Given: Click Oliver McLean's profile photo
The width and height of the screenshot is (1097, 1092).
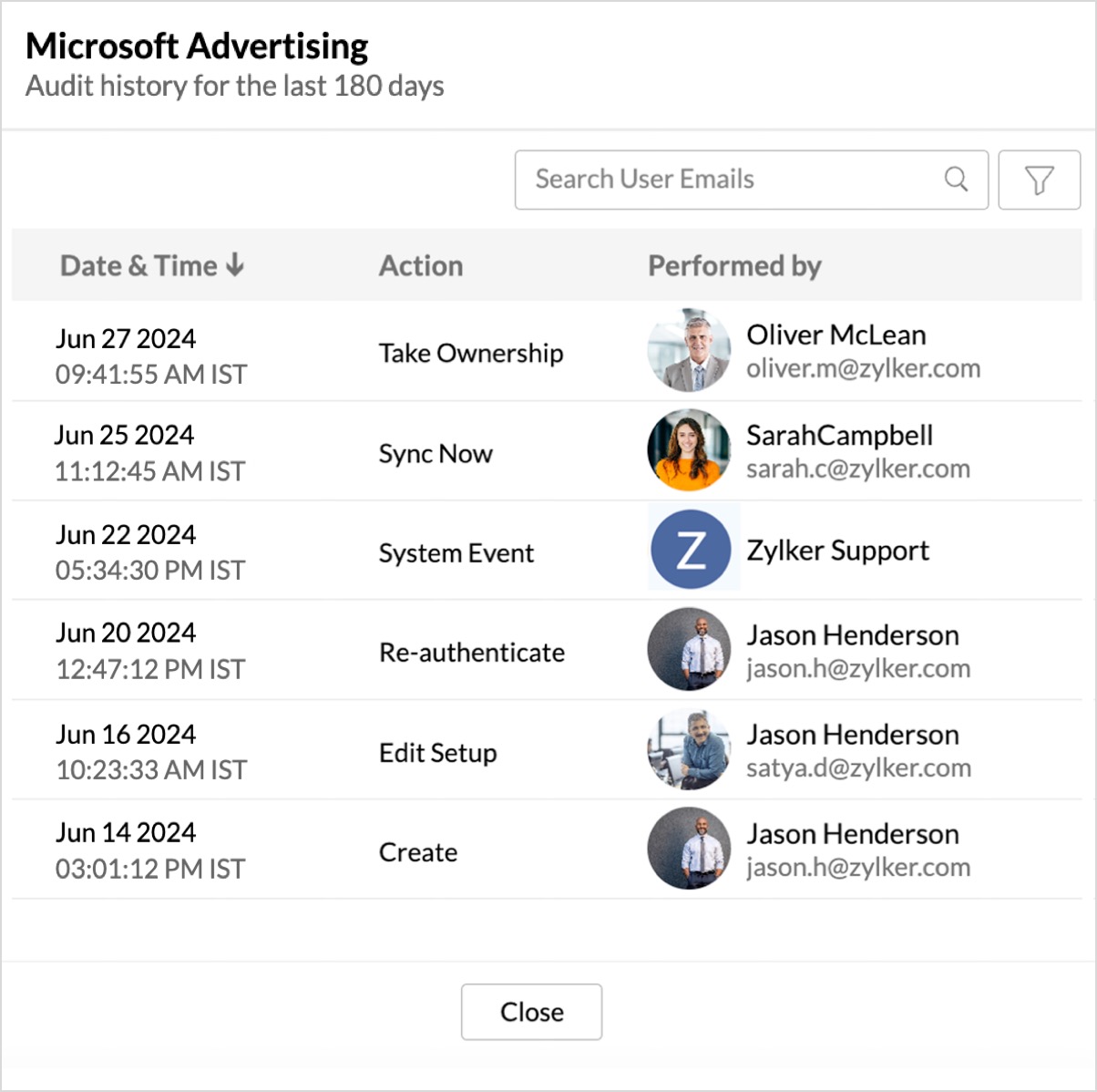Looking at the screenshot, I should (x=689, y=351).
